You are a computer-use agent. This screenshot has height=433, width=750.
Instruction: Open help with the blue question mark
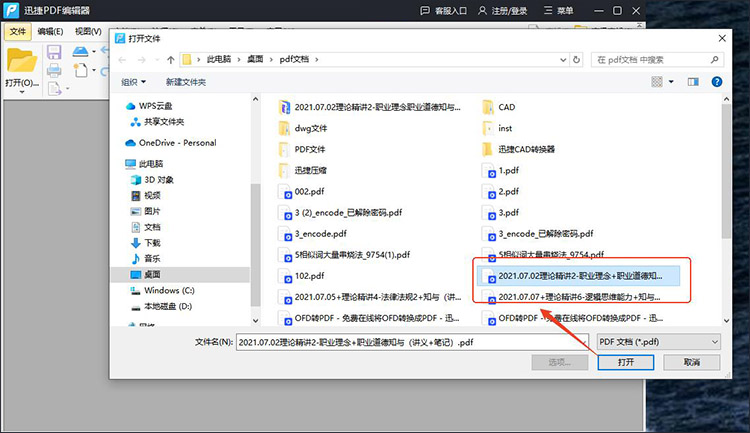click(717, 82)
